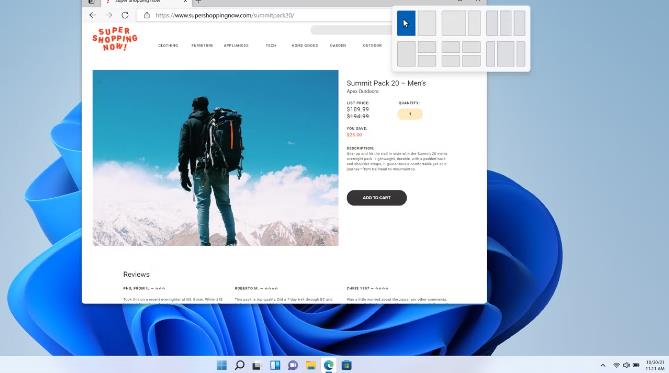
Task: Open the Outdoor category
Action: pyautogui.click(x=372, y=45)
